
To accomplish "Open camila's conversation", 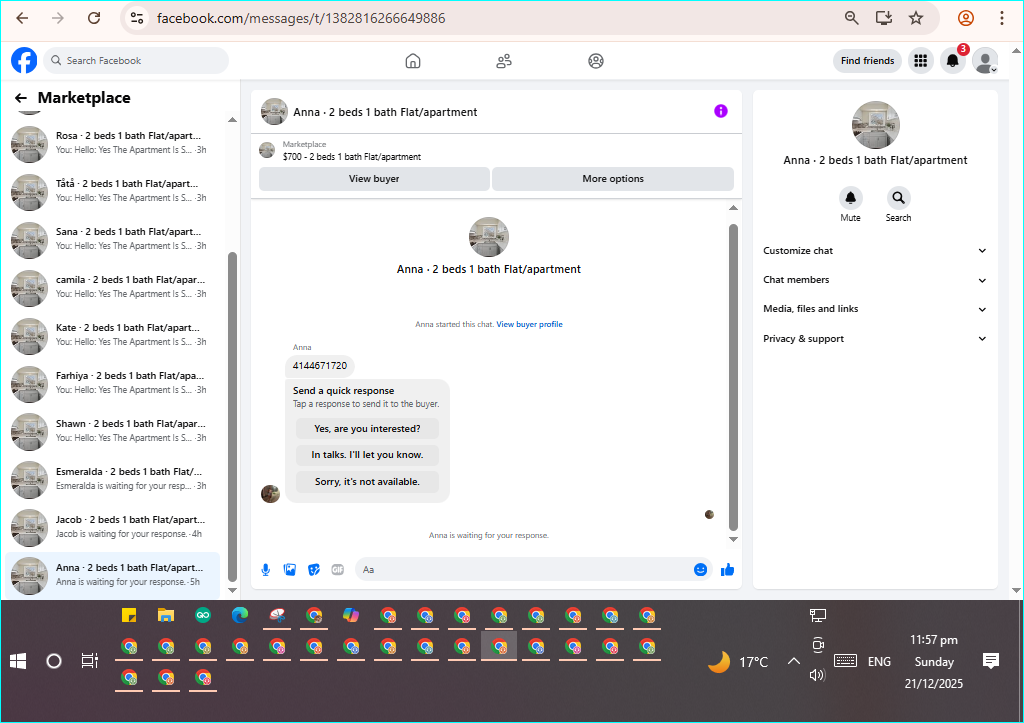I will 114,288.
